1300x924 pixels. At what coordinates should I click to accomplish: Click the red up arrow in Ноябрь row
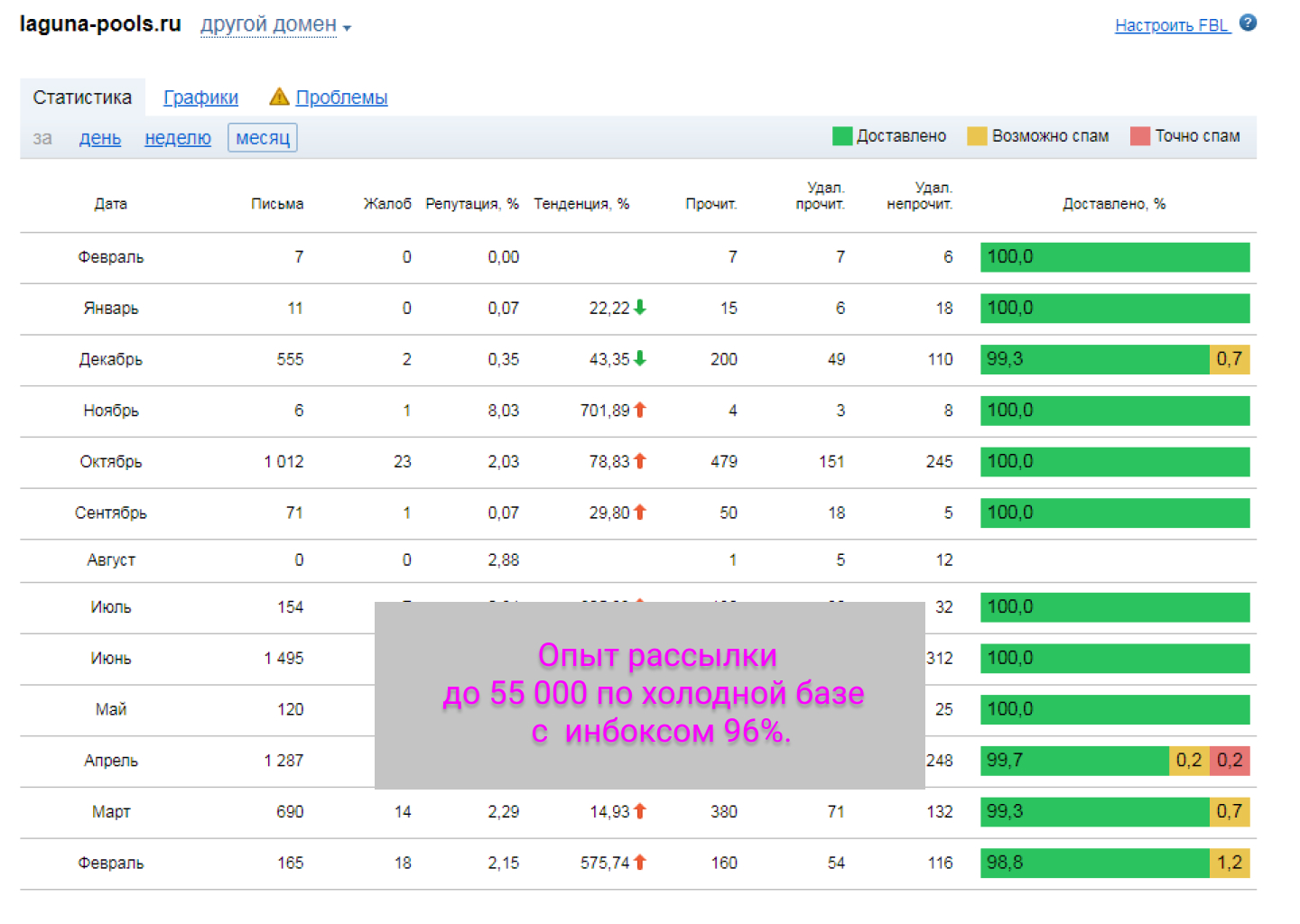click(640, 410)
